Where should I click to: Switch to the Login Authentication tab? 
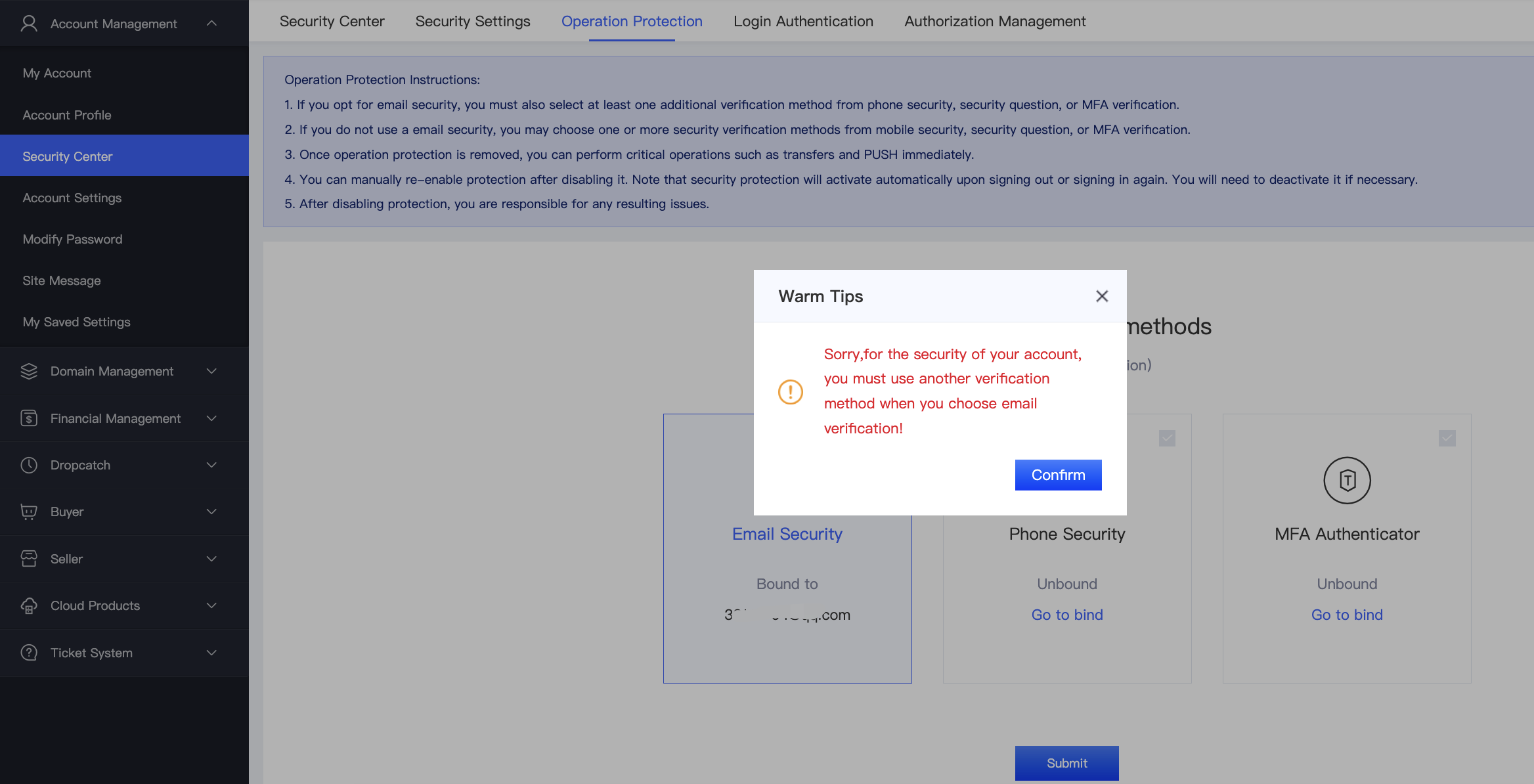[803, 21]
